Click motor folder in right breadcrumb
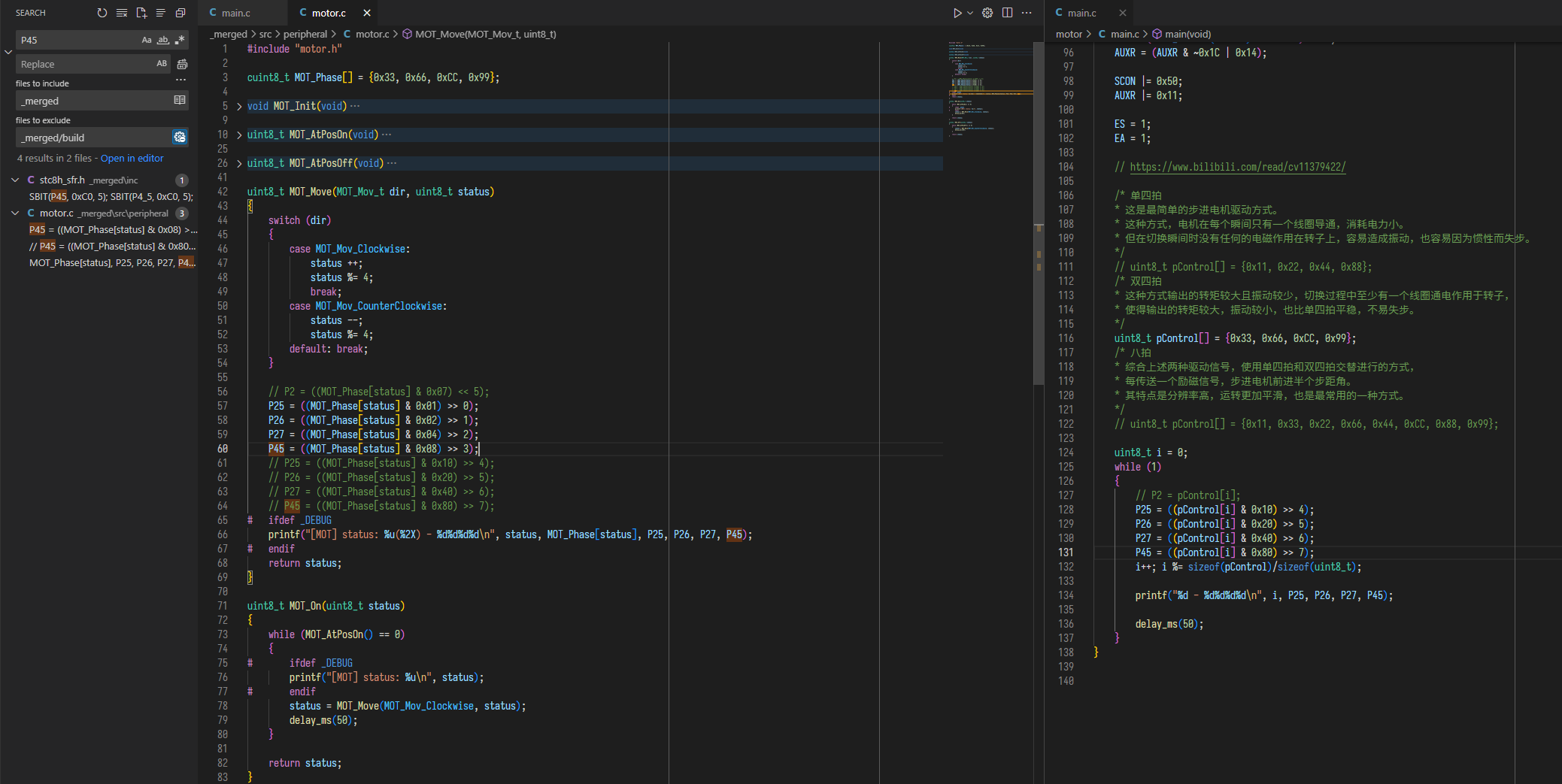The height and width of the screenshot is (784, 1562). pyautogui.click(x=1069, y=34)
